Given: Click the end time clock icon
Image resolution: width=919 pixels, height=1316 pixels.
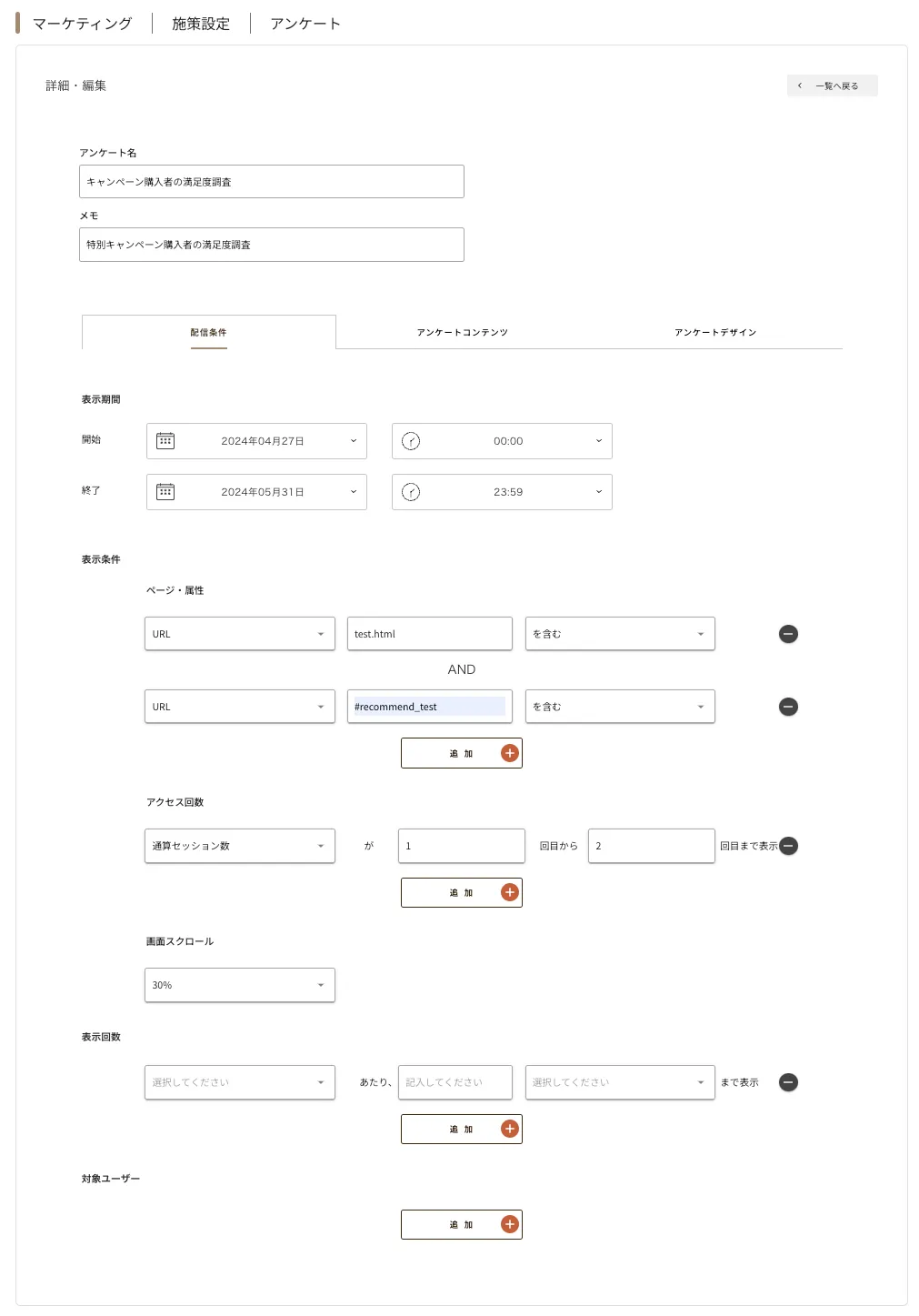Looking at the screenshot, I should tap(411, 492).
